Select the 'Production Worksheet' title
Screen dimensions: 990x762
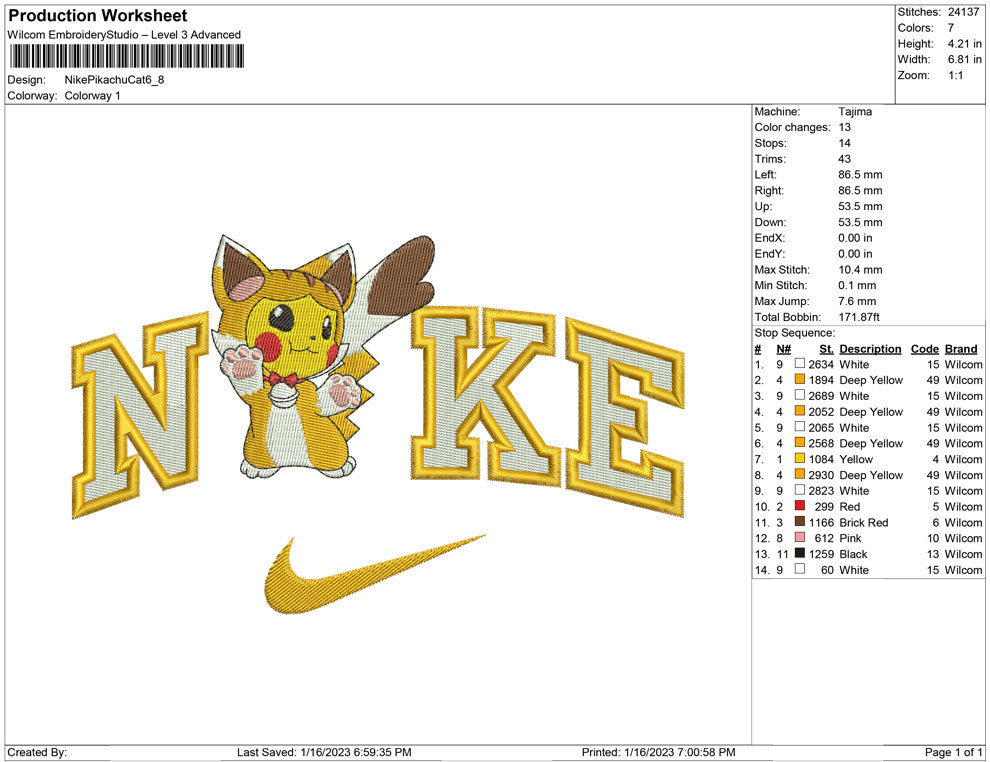point(98,16)
